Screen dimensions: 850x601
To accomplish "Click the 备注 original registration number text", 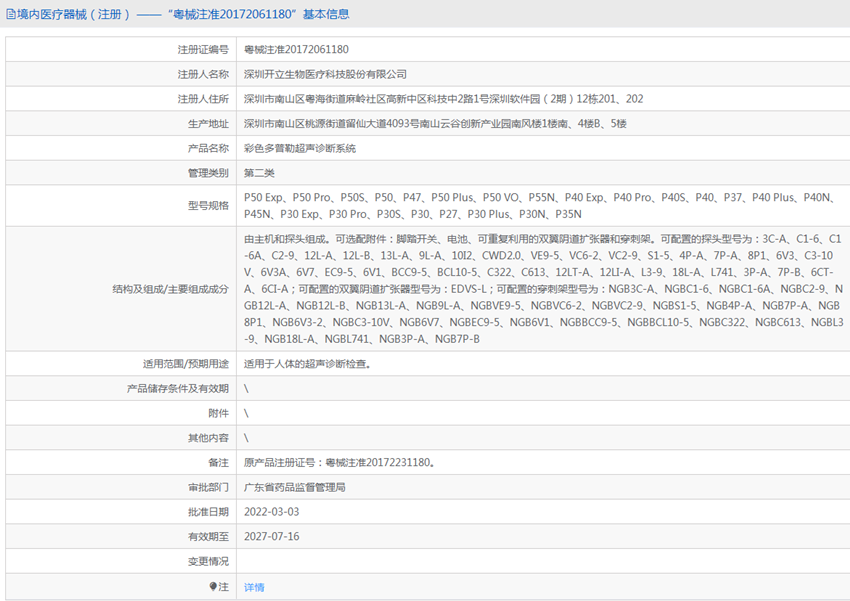I will point(339,463).
